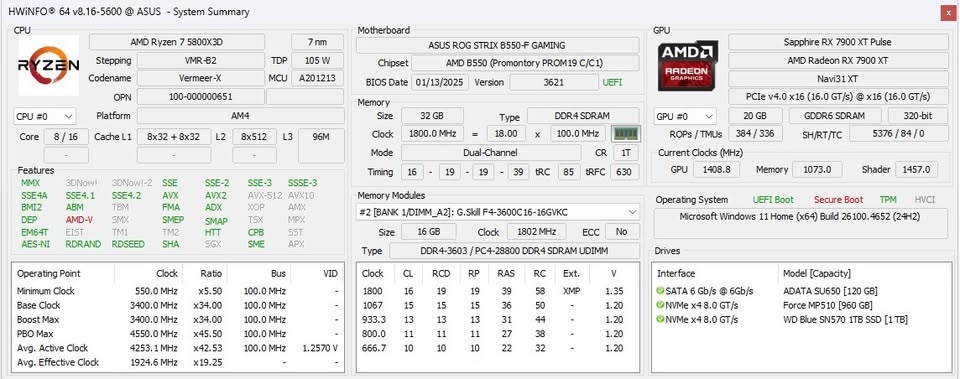
Task: Click the green memory module chip icon
Action: [626, 133]
